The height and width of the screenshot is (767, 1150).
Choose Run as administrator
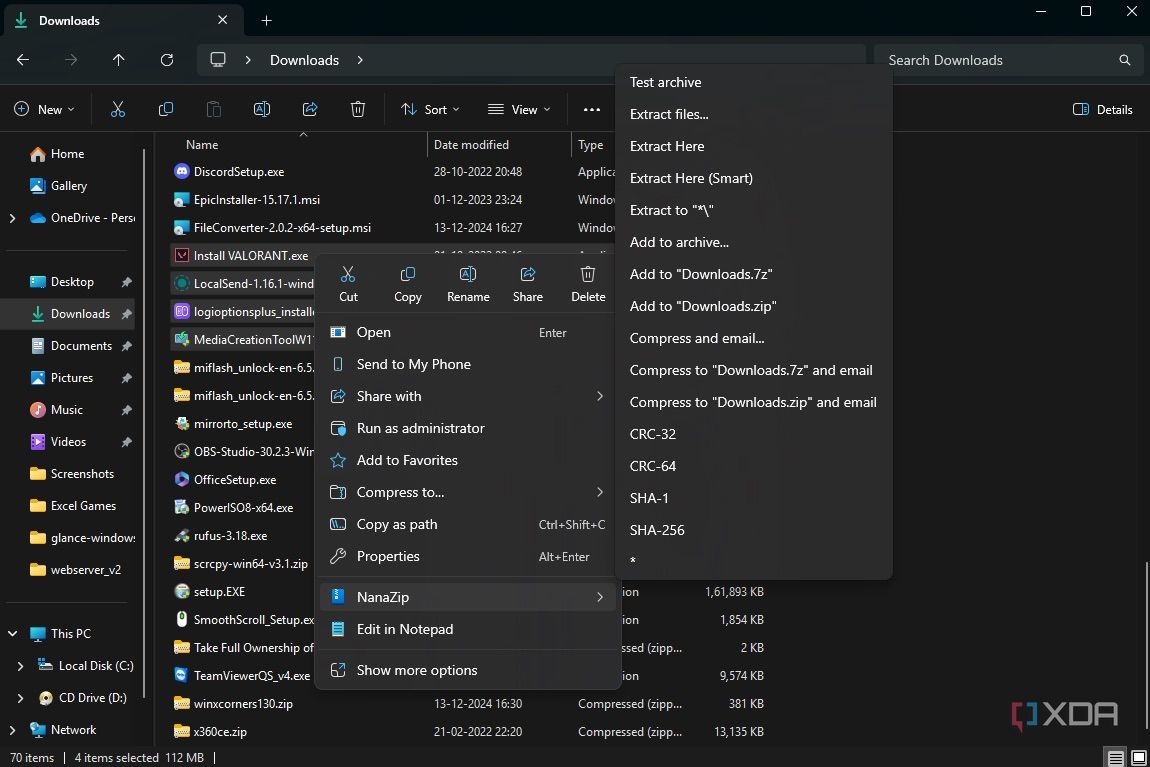tap(468, 428)
